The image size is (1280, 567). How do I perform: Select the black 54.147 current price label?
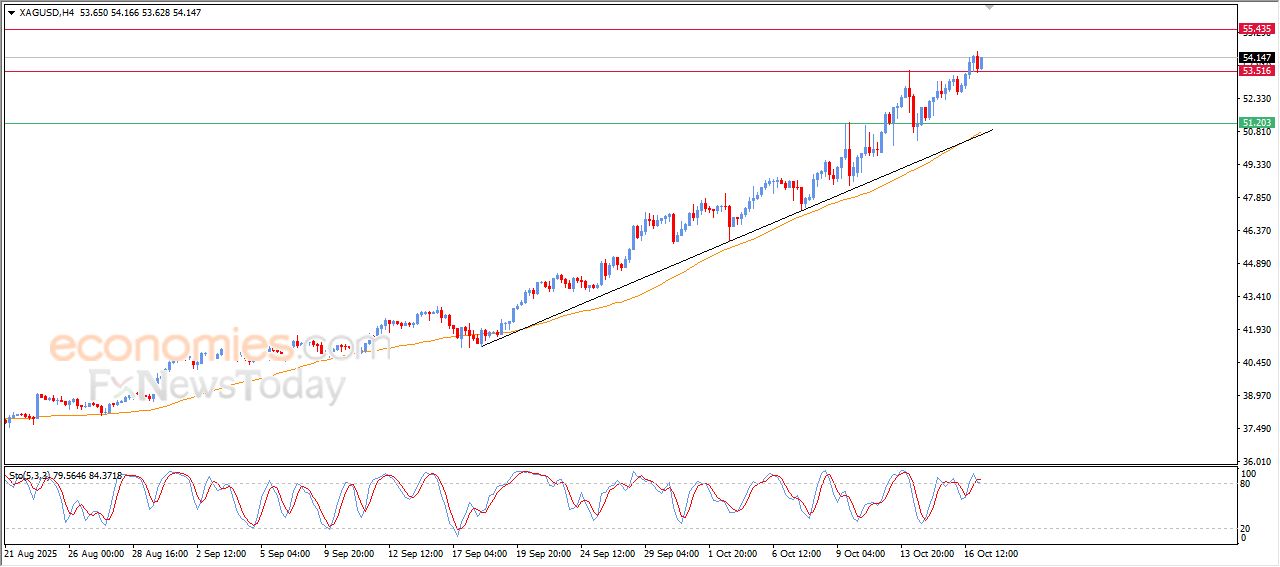(1255, 58)
